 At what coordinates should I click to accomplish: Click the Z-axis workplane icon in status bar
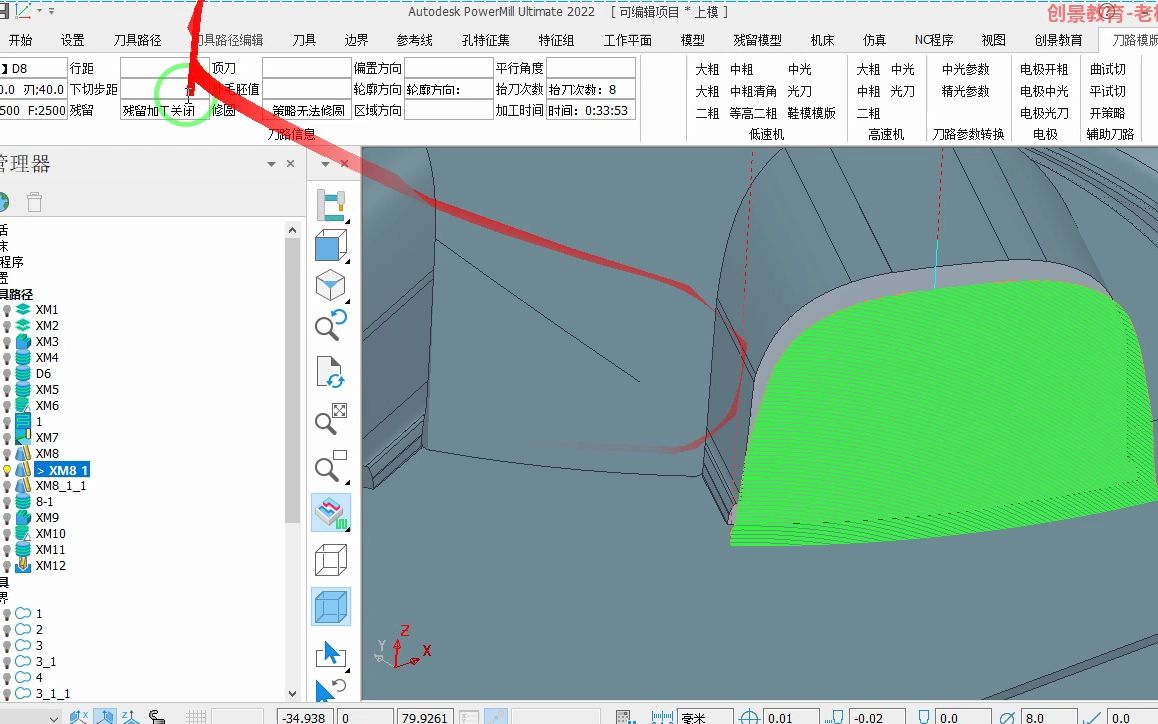tap(130, 717)
